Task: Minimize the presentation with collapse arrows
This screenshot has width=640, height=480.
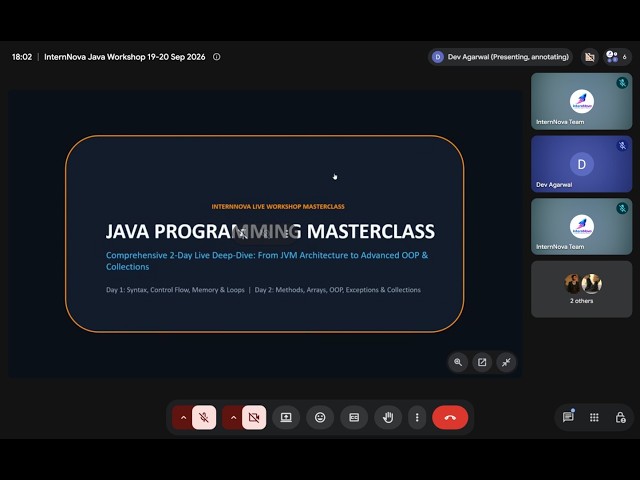Action: (506, 362)
